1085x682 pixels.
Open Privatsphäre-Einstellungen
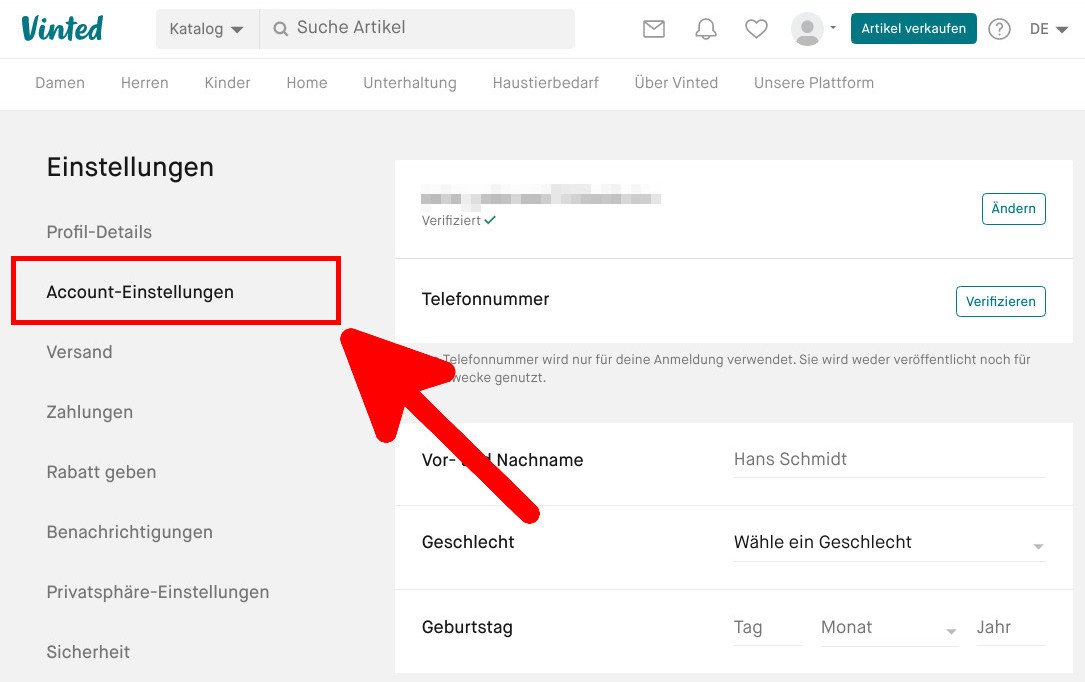click(158, 593)
